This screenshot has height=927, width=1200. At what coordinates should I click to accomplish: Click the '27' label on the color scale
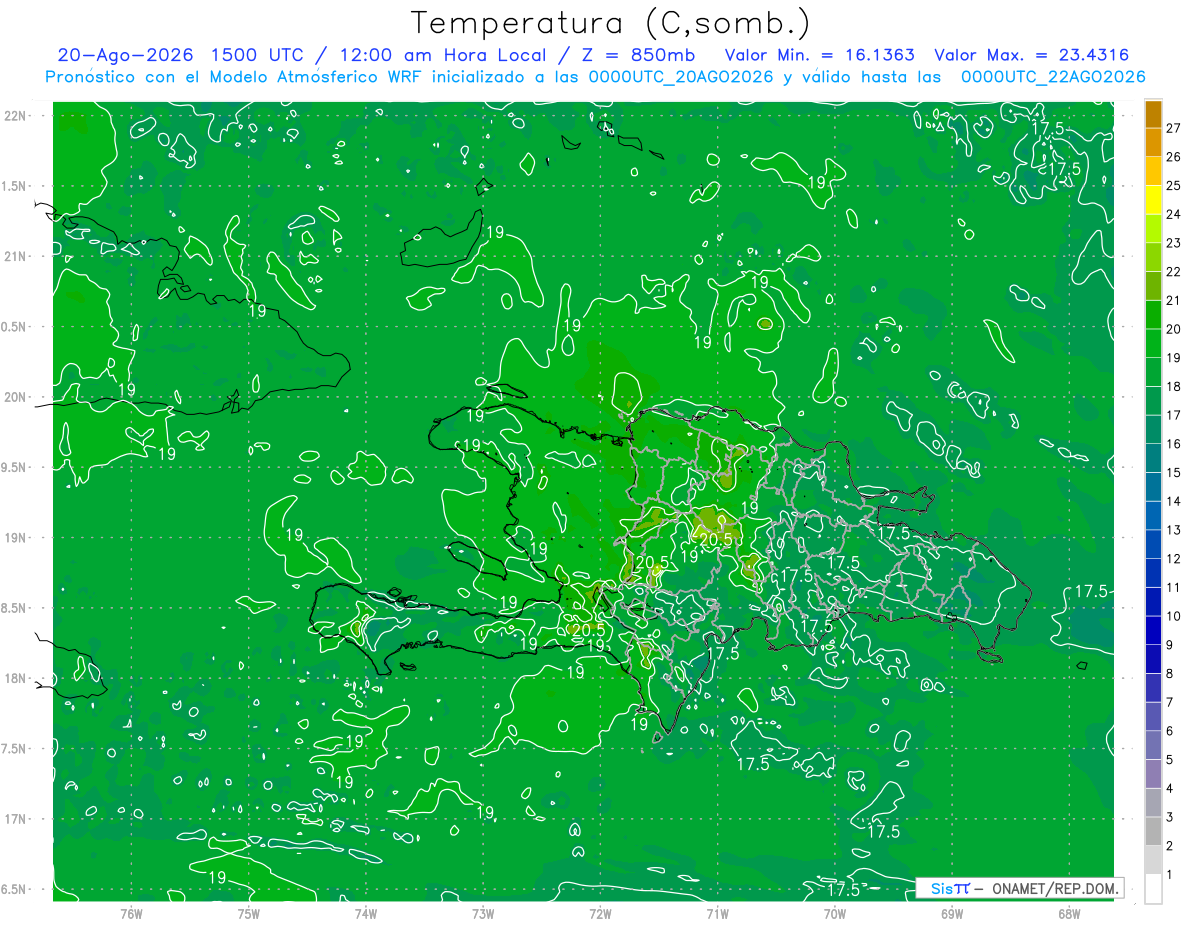coord(1173,128)
